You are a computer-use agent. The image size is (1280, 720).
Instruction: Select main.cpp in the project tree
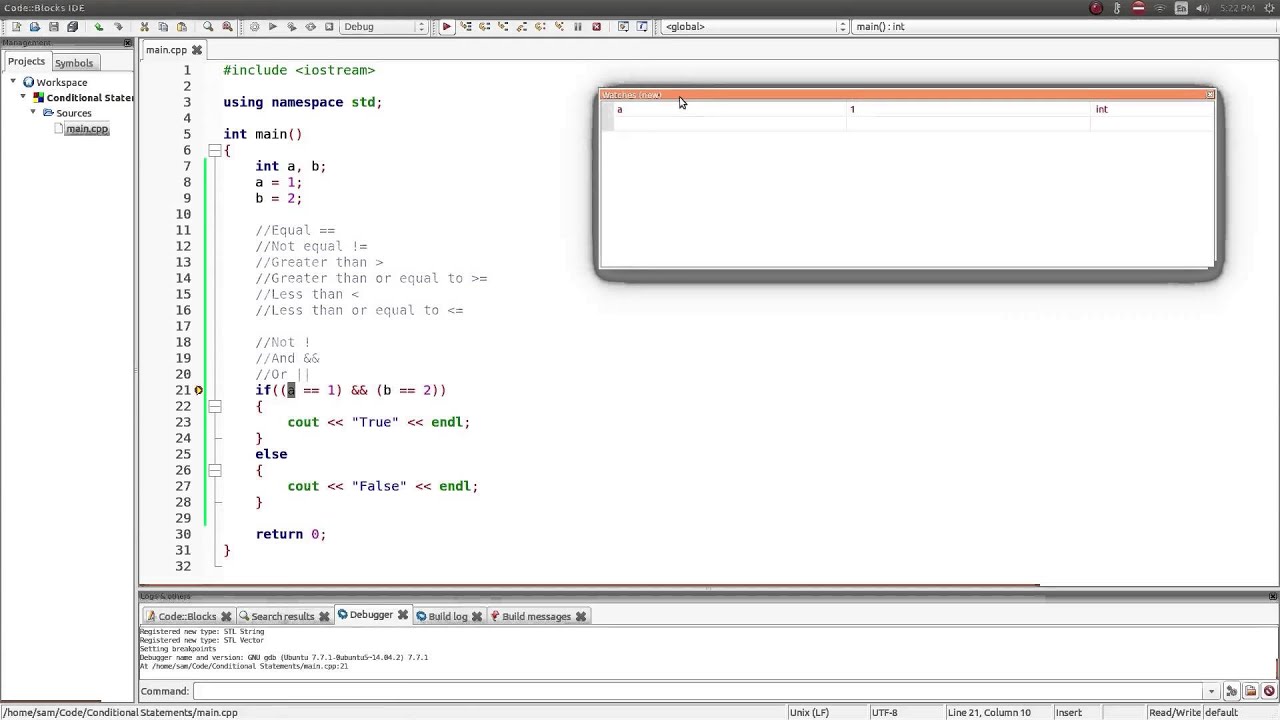[87, 128]
